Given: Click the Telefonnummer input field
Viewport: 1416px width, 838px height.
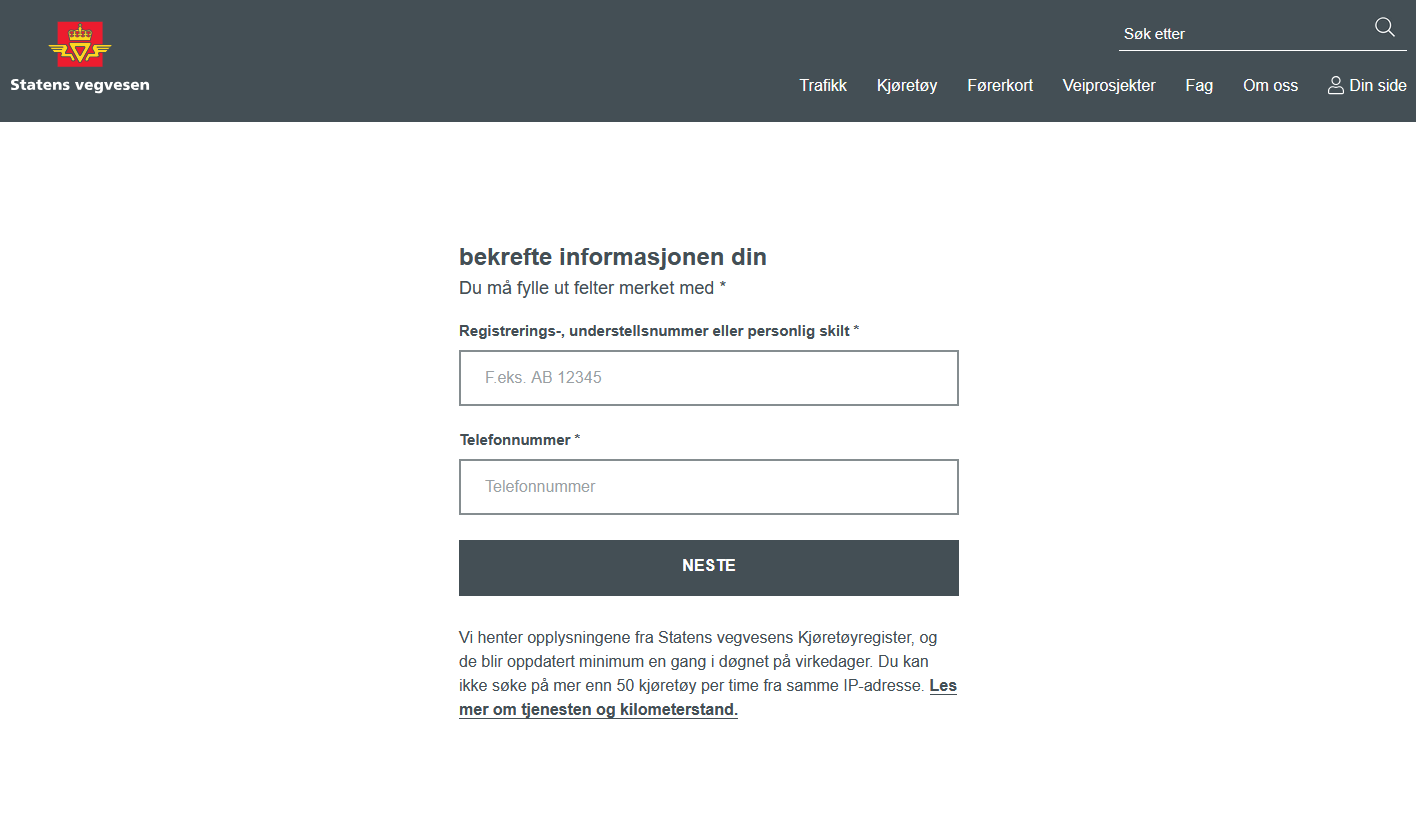Looking at the screenshot, I should click(708, 487).
